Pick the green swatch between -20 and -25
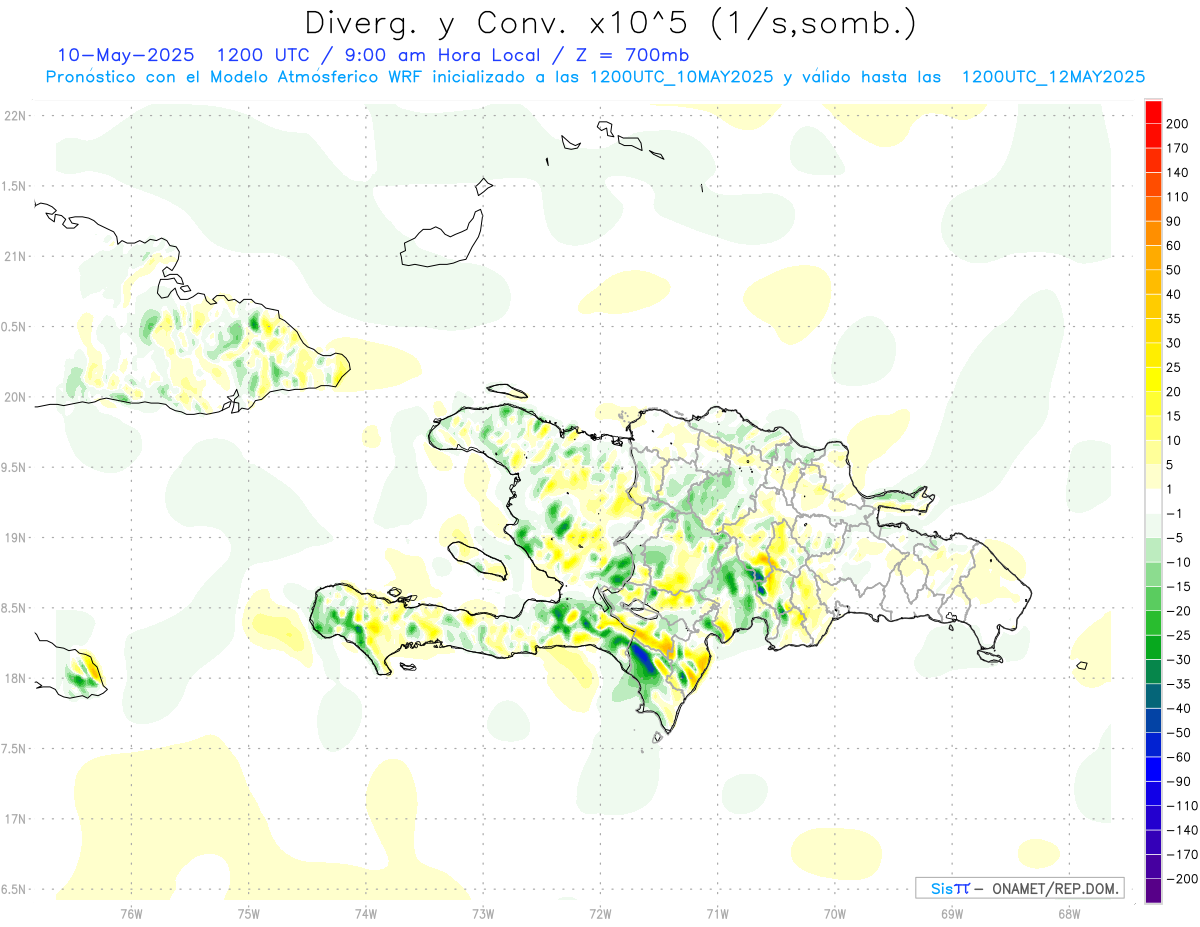 click(1153, 623)
